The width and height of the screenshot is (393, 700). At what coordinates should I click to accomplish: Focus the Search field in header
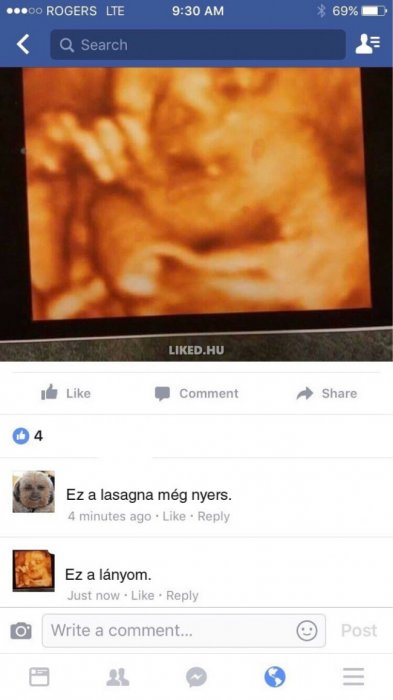pyautogui.click(x=198, y=45)
